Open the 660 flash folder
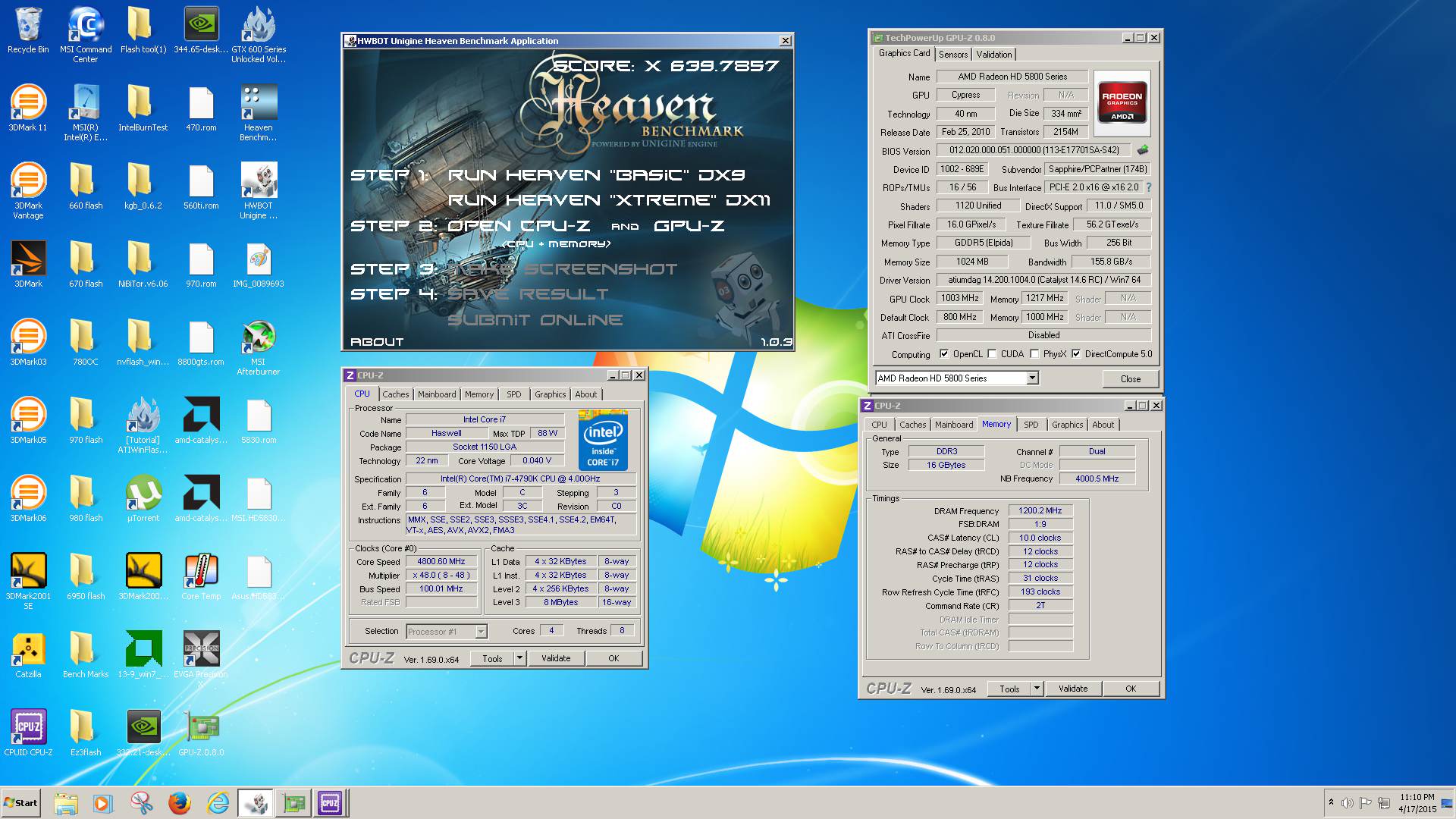 [x=86, y=187]
